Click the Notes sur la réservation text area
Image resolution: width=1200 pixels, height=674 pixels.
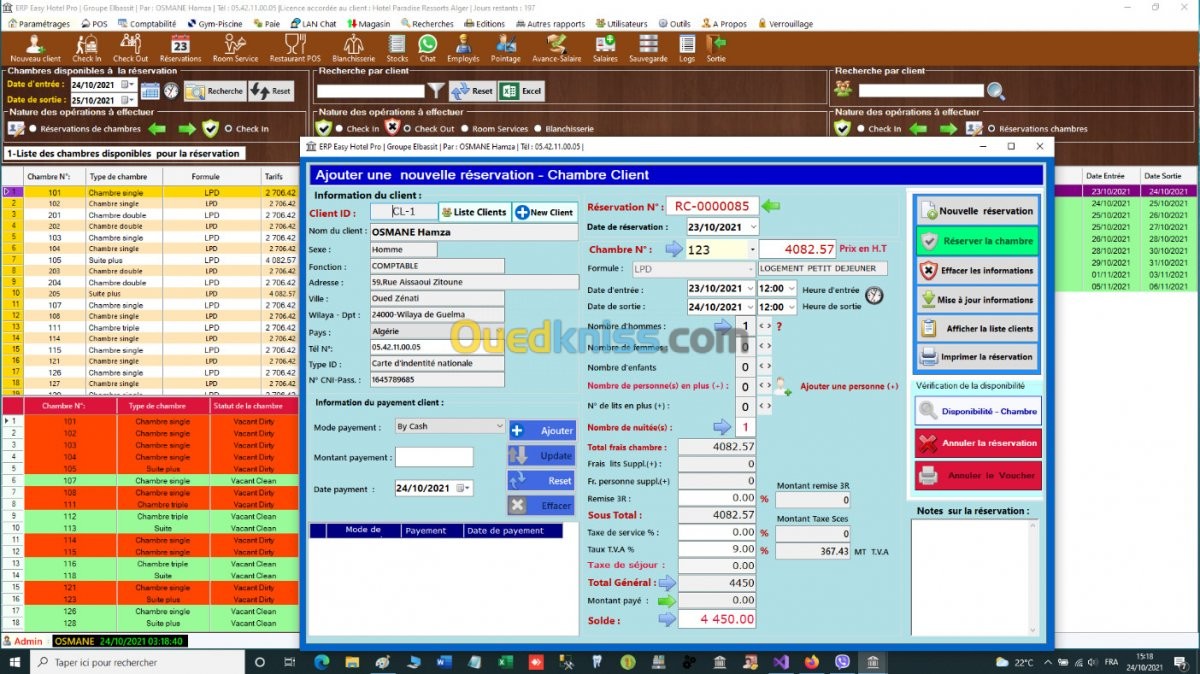click(976, 577)
